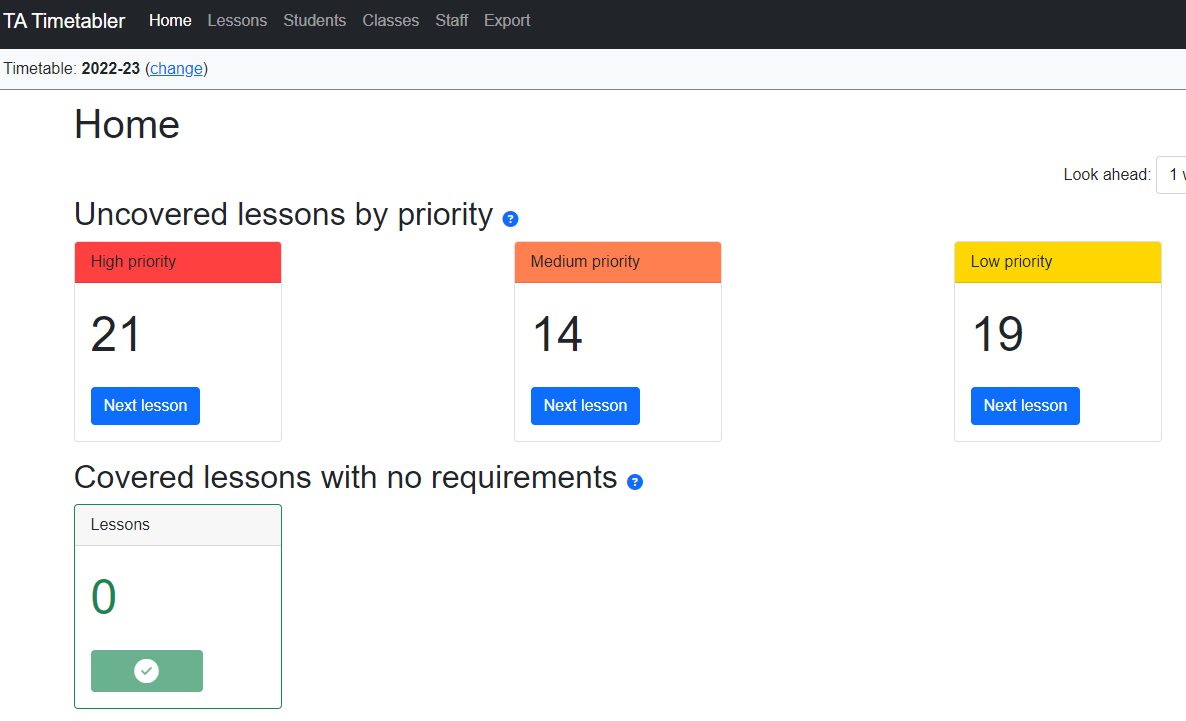The height and width of the screenshot is (721, 1186).
Task: Click the Lessons card header
Action: [178, 525]
